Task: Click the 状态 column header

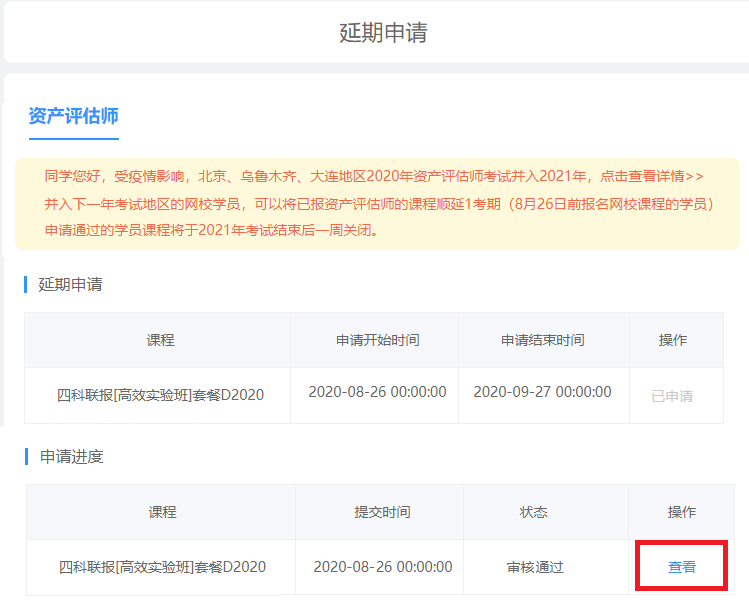Action: 533,512
